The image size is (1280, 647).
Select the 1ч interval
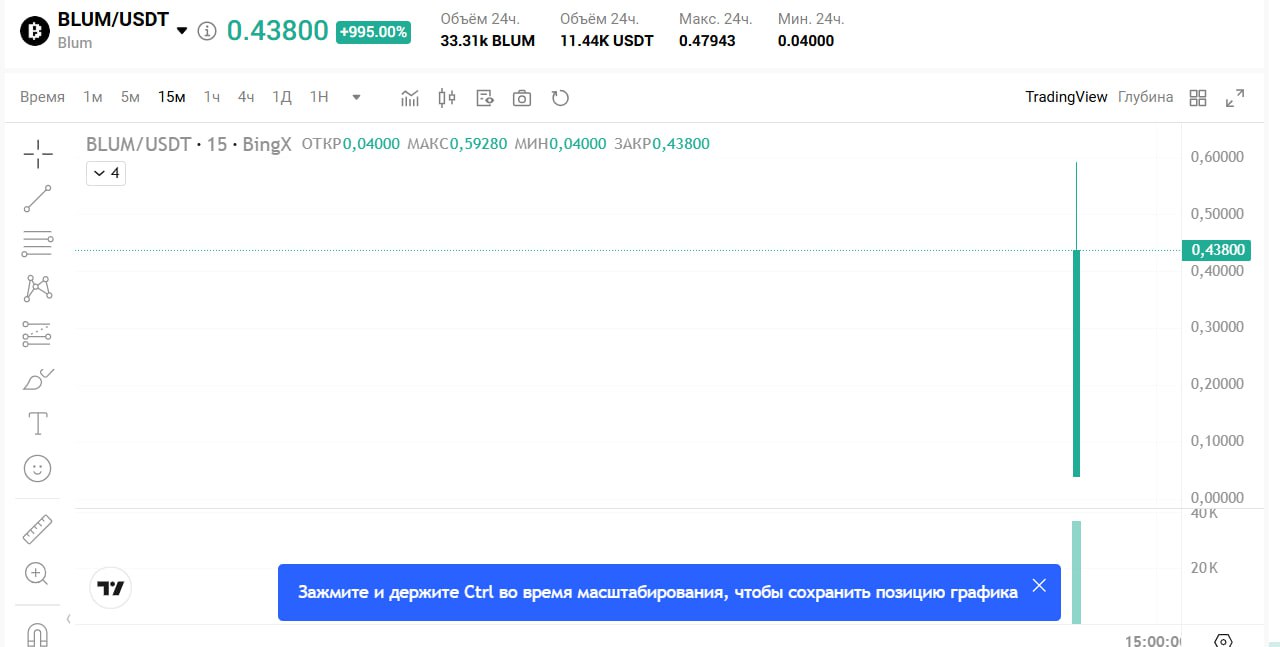coord(212,97)
